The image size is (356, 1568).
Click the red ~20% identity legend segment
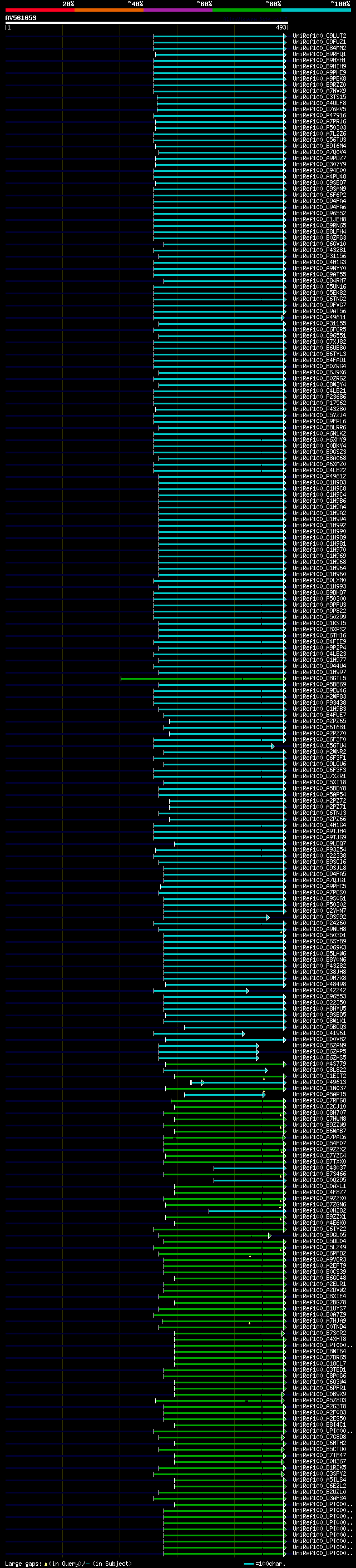(x=39, y=10)
